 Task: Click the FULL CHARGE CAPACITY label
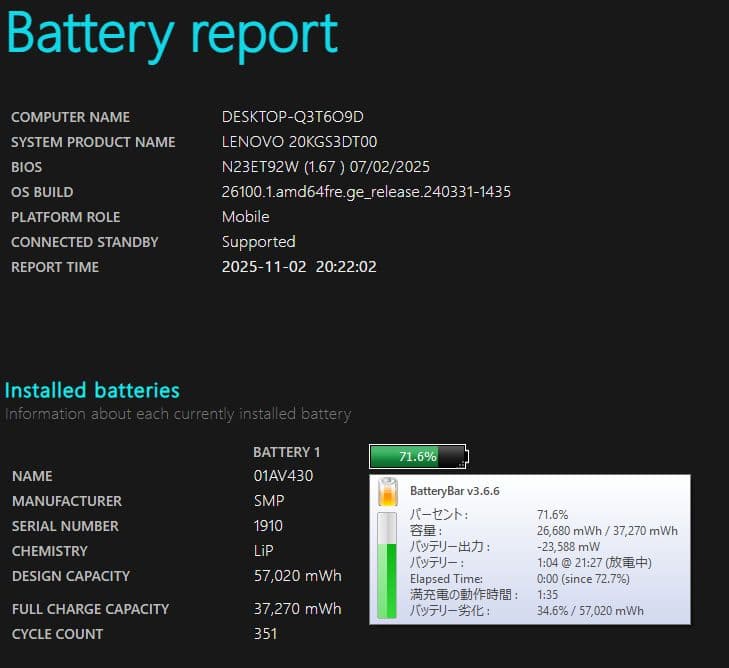point(90,609)
